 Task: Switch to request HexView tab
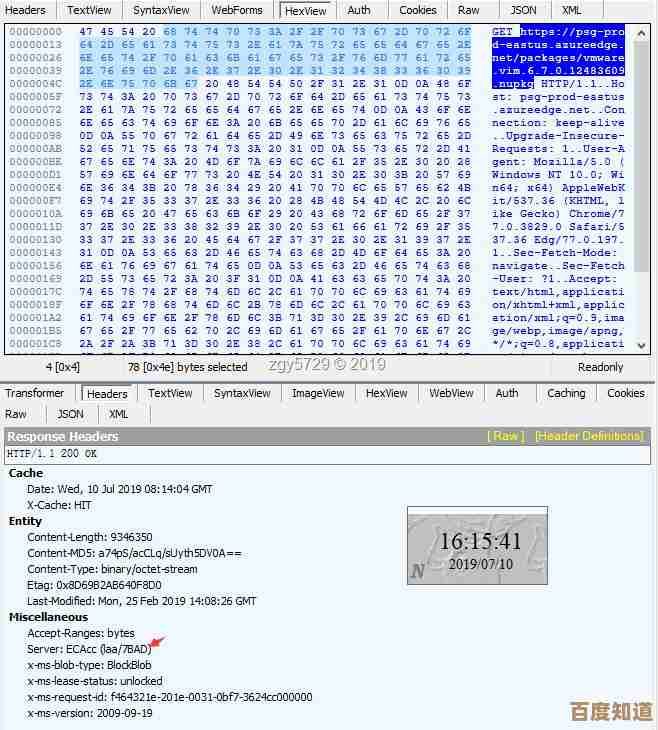[x=305, y=10]
